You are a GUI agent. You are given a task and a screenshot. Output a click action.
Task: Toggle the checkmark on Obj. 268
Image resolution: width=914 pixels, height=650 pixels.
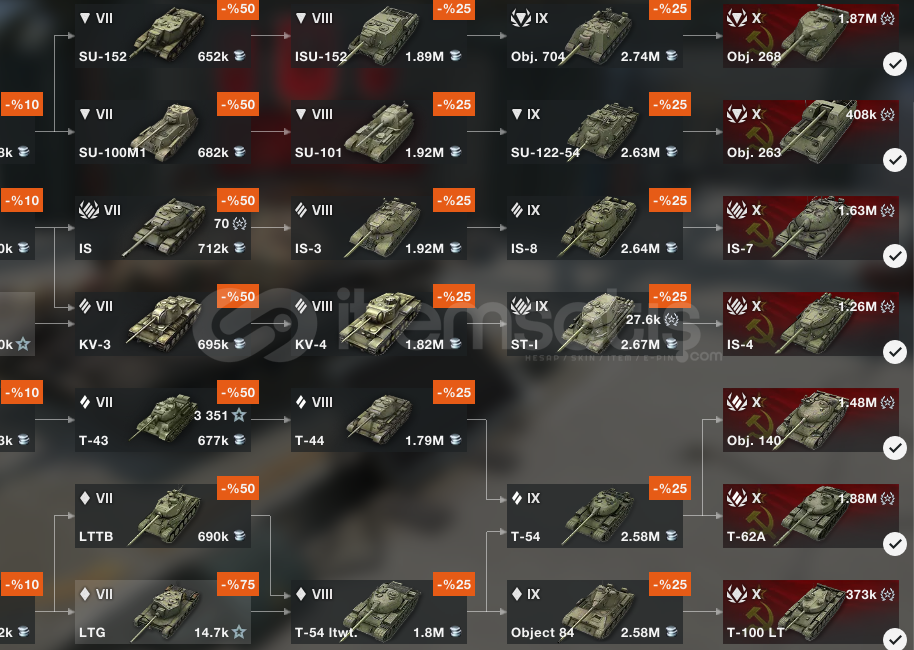895,64
